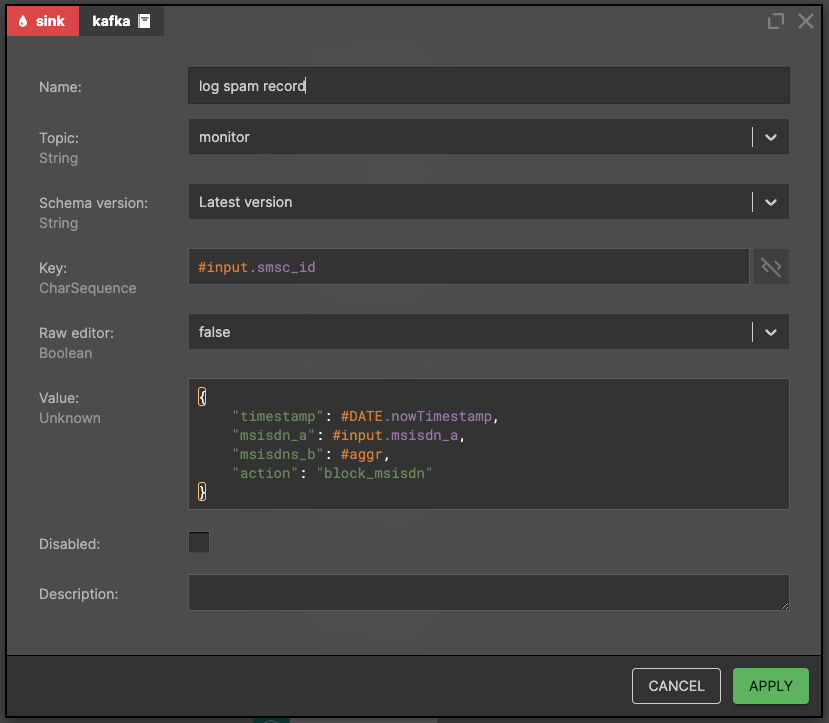Click the "CharSequence" type hint

tap(88, 288)
